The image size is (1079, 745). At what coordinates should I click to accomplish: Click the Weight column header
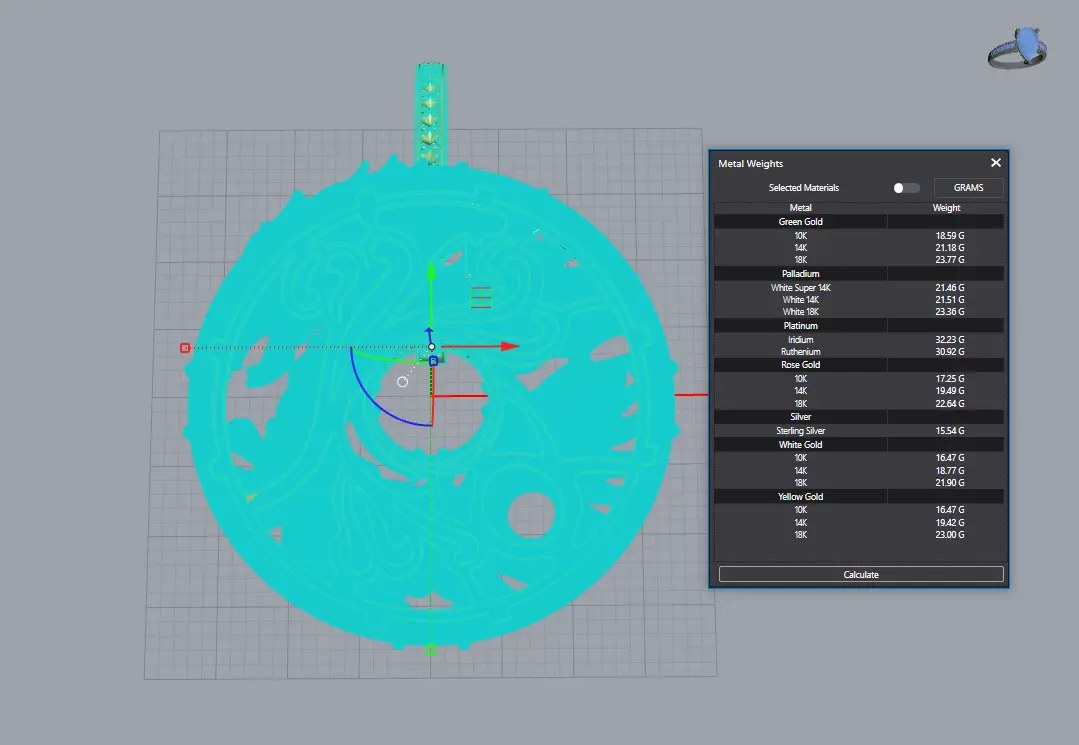coord(946,208)
